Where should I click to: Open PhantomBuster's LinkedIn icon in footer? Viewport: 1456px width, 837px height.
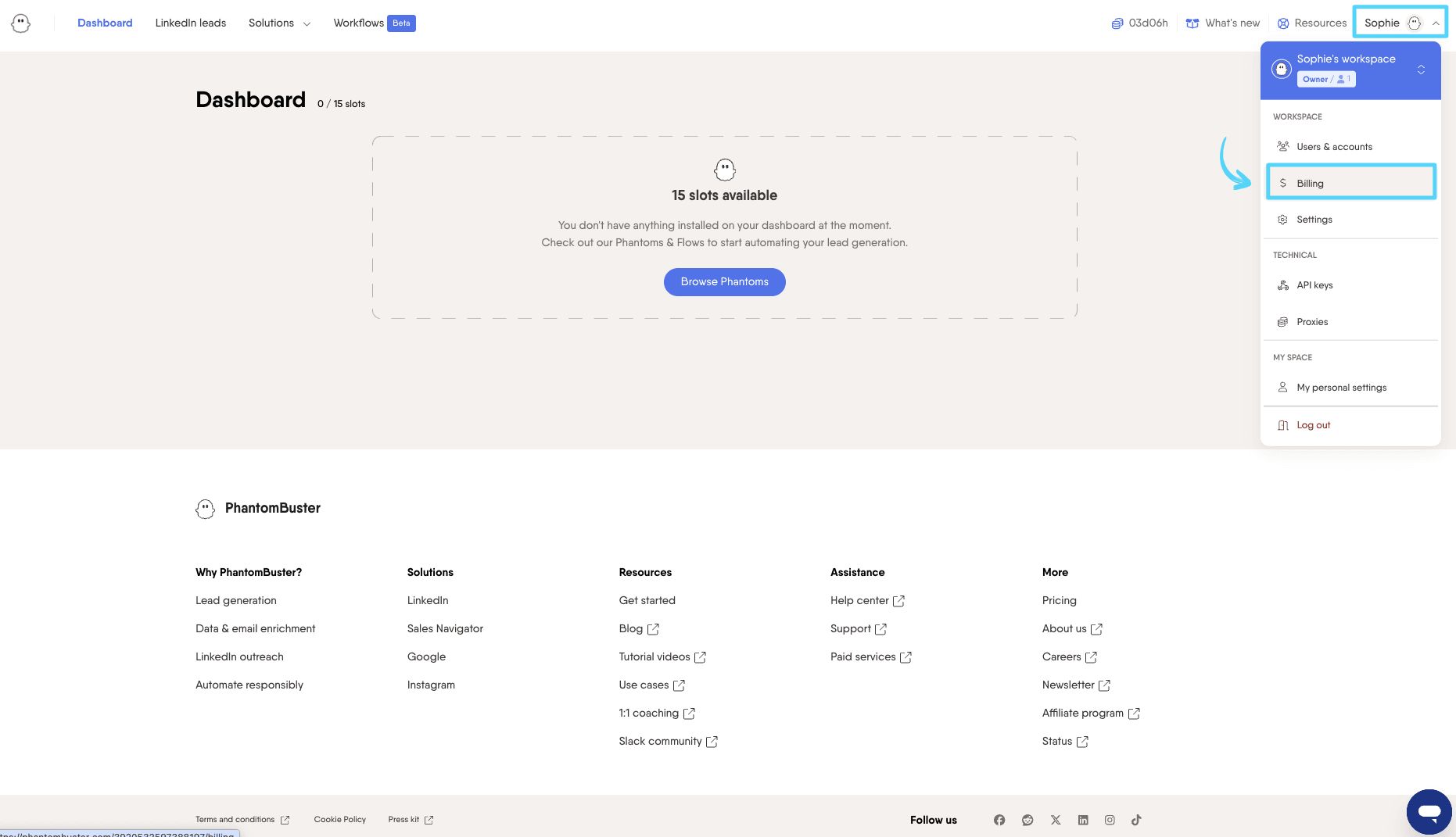click(1083, 820)
